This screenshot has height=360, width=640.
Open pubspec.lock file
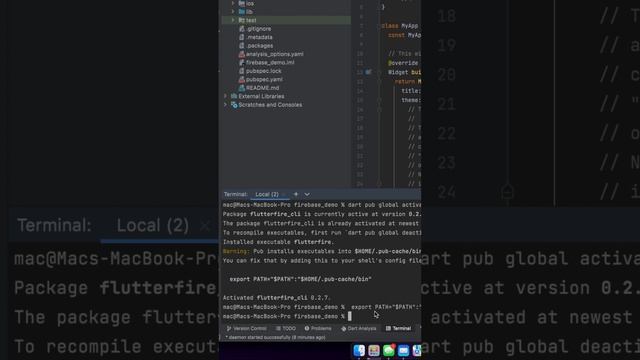(264, 71)
